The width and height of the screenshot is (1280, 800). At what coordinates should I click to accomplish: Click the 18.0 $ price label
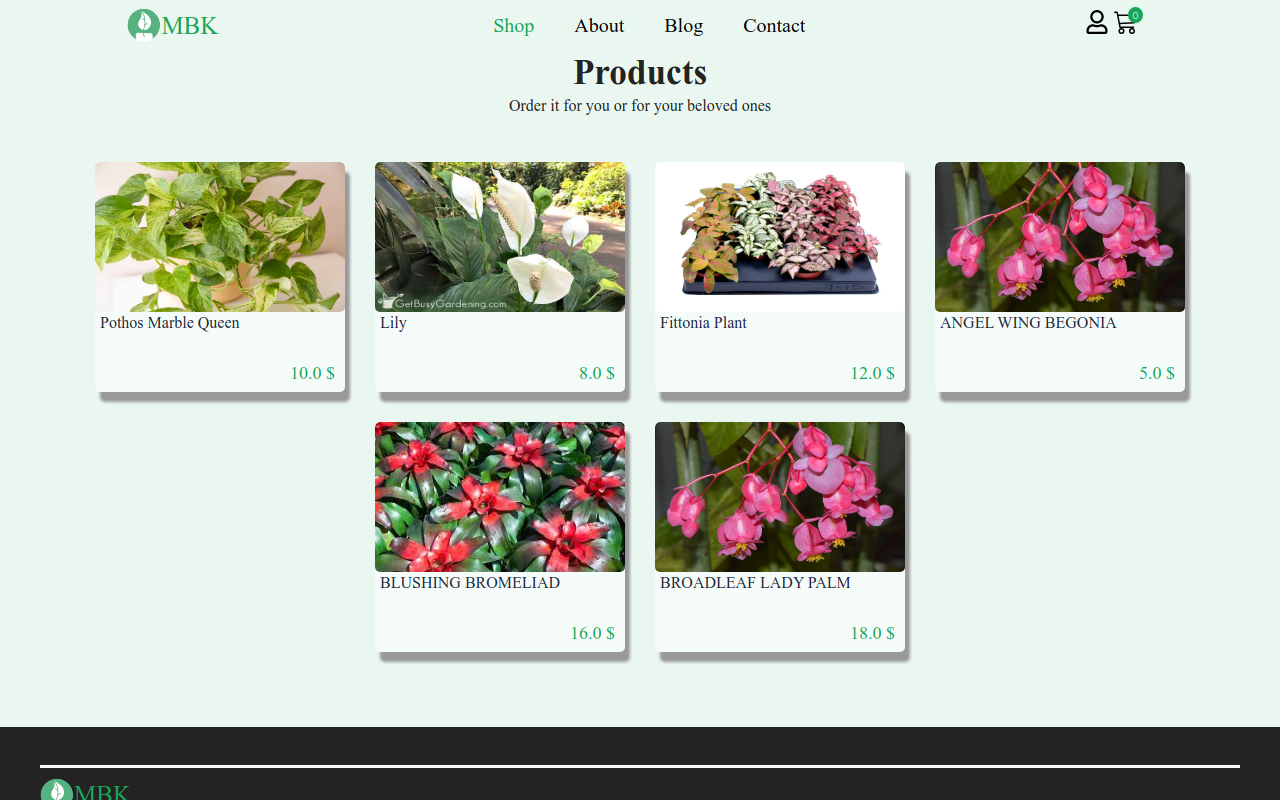tap(872, 633)
